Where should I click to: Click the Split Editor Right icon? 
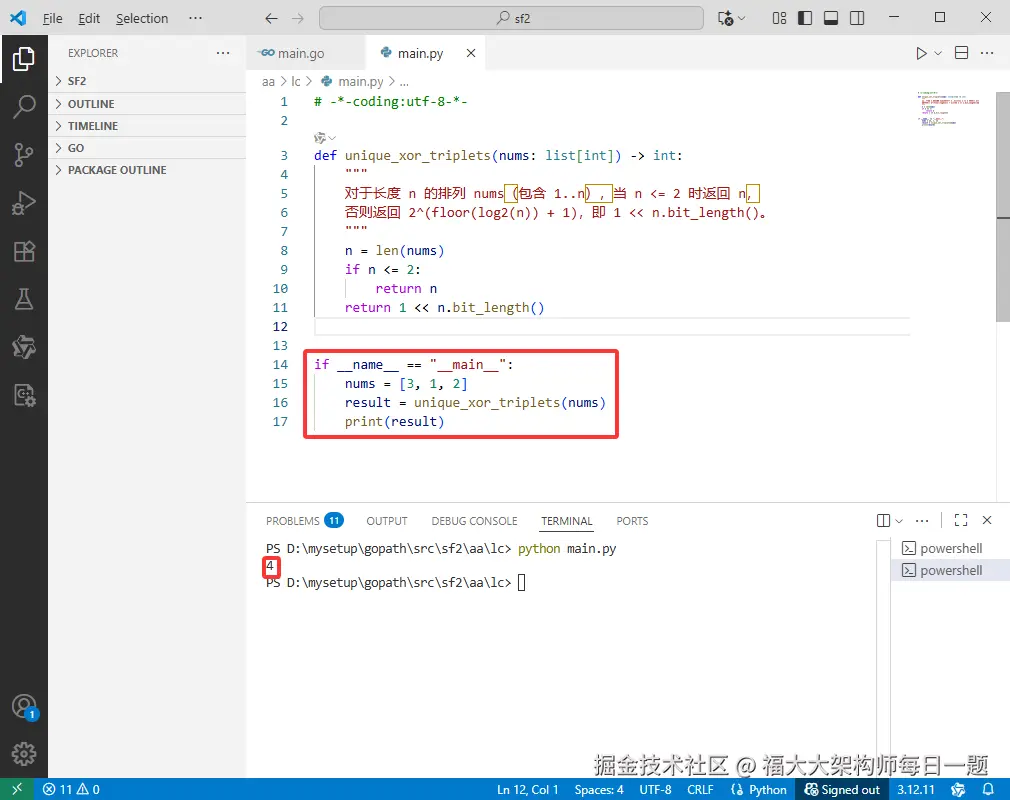pos(961,53)
